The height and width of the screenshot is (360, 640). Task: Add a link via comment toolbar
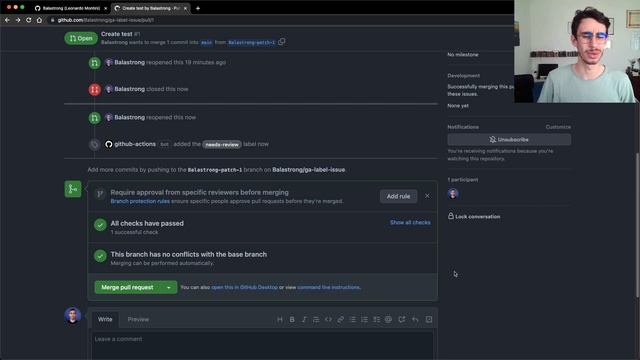(x=340, y=320)
